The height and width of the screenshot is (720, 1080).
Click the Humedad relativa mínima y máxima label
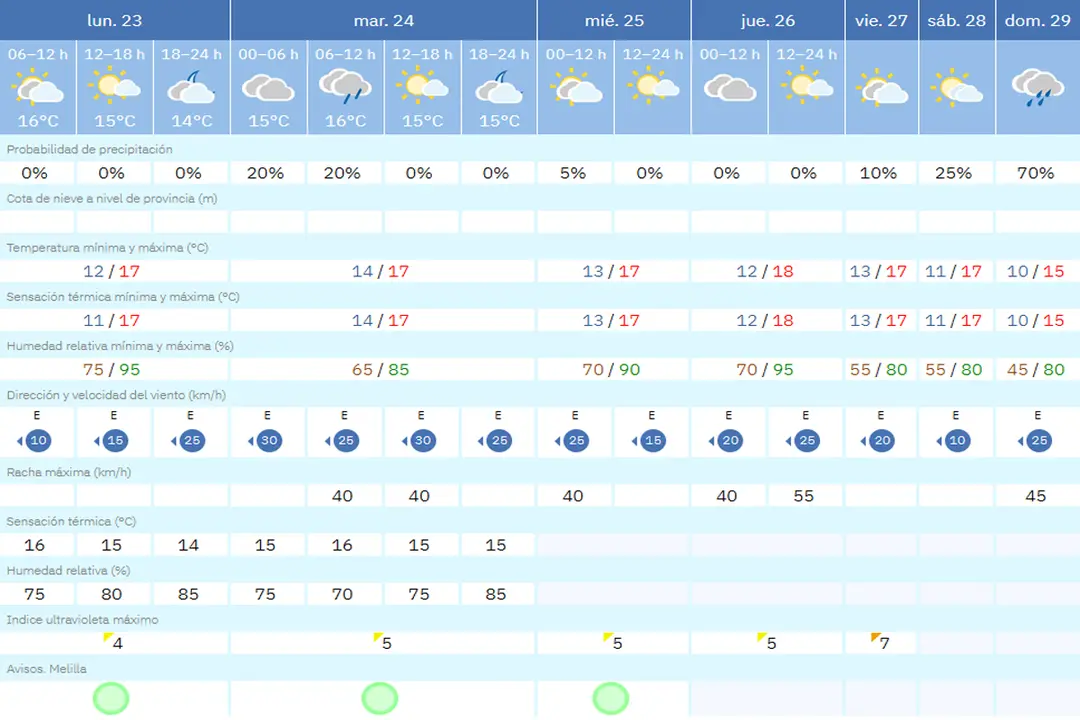click(x=120, y=346)
